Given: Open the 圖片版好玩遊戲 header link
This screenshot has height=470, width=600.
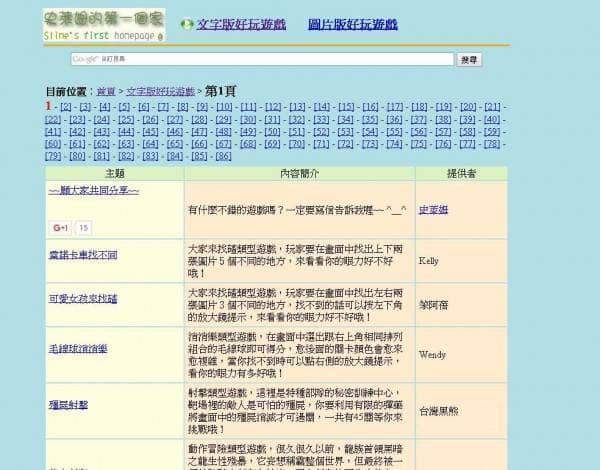Looking at the screenshot, I should pyautogui.click(x=353, y=24).
